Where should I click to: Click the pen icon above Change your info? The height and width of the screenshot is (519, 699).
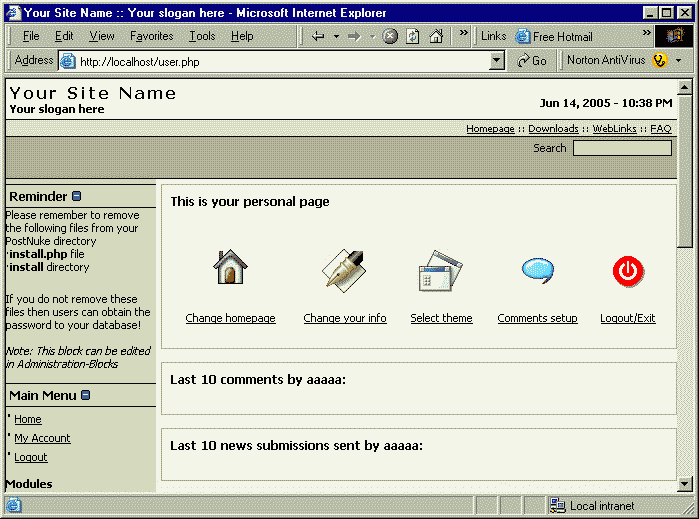[x=344, y=270]
